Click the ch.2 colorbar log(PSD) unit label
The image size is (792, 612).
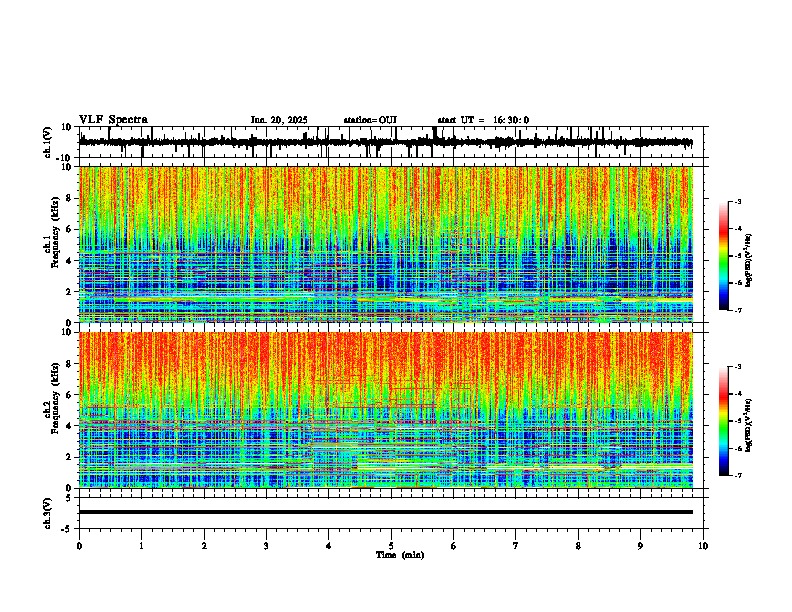(x=748, y=425)
